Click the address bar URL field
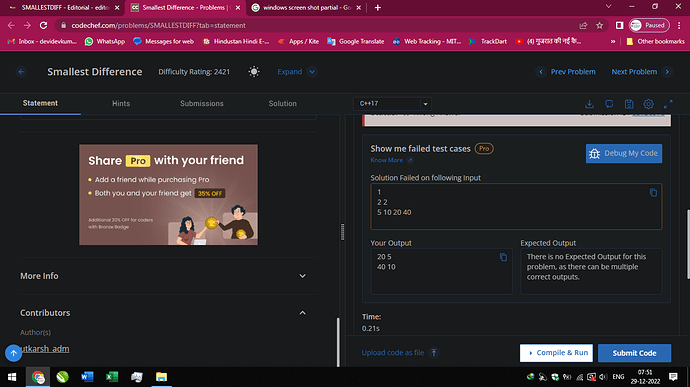Image resolution: width=690 pixels, height=387 pixels. click(x=317, y=26)
